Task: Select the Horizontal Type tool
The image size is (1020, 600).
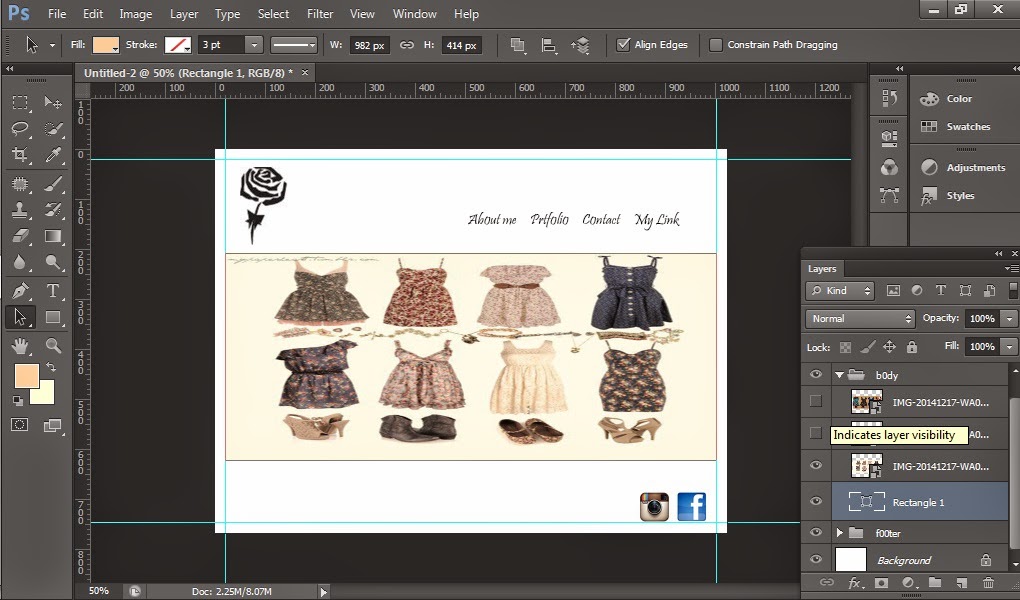Action: tap(53, 290)
